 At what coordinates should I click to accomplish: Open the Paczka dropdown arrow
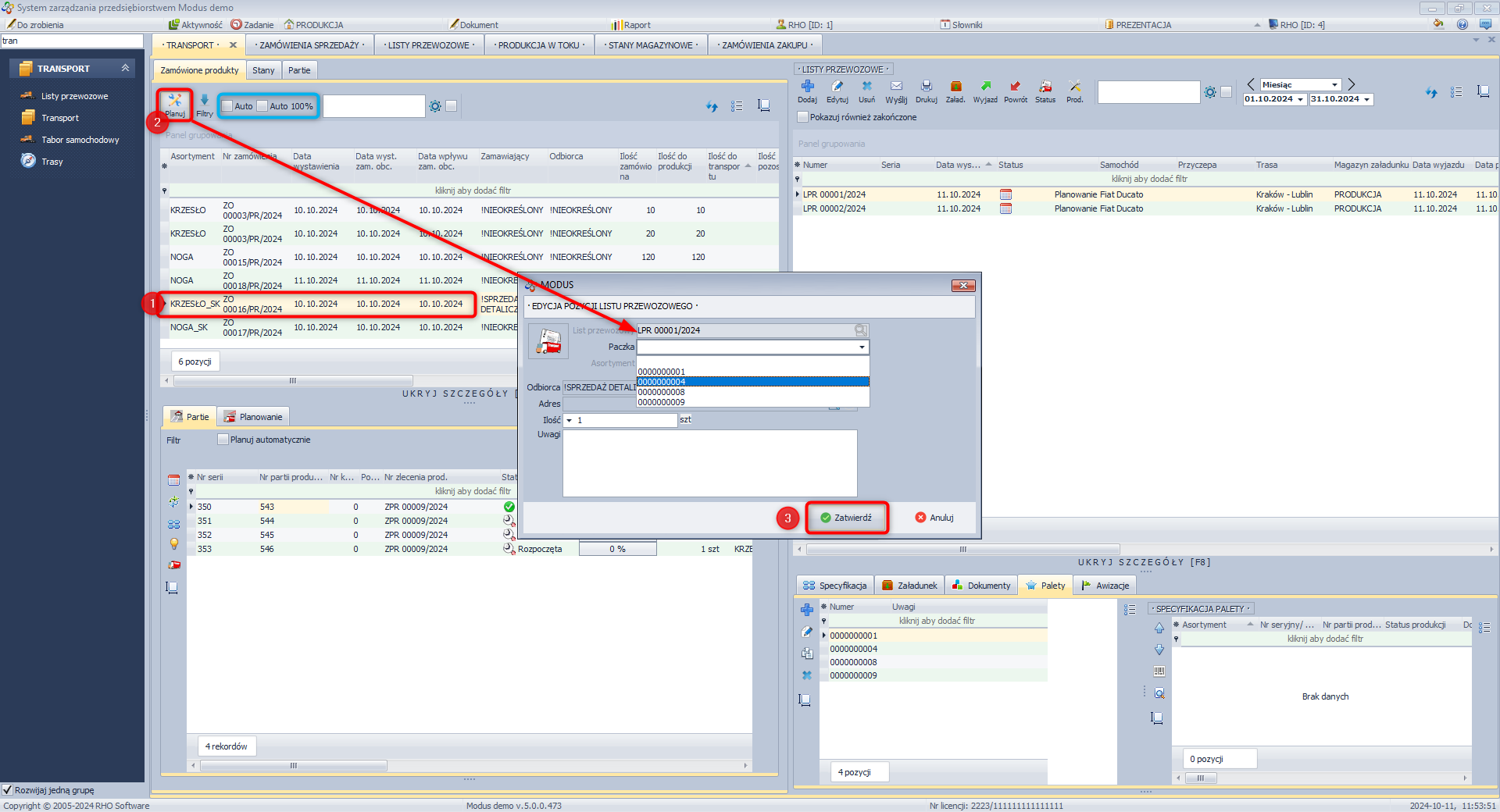[862, 347]
